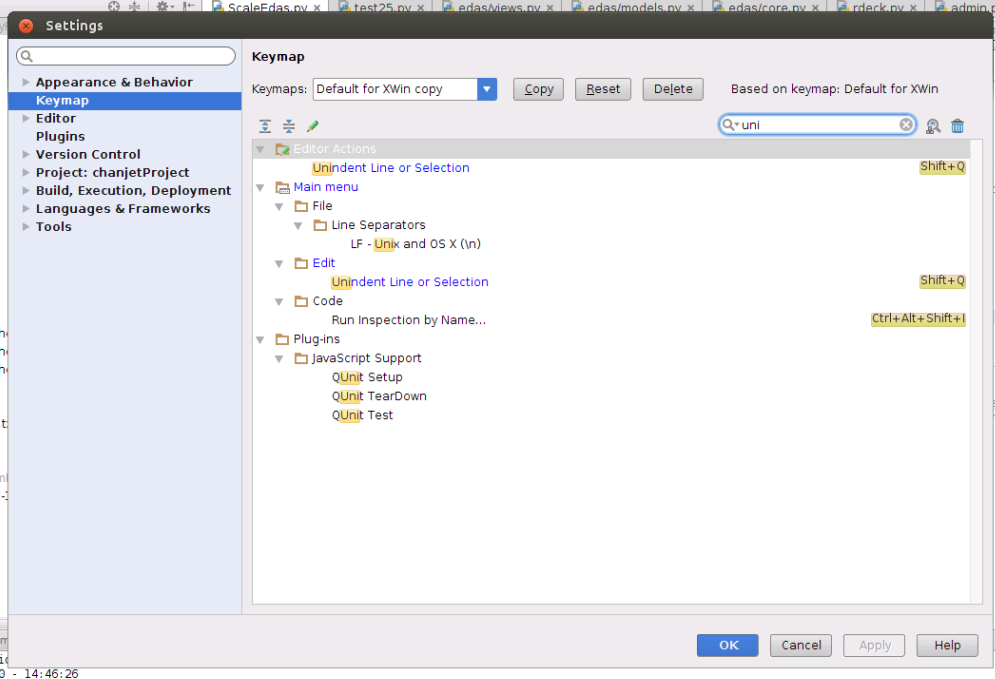This screenshot has width=995, height=679.
Task: Click the Cancel button
Action: (x=801, y=645)
